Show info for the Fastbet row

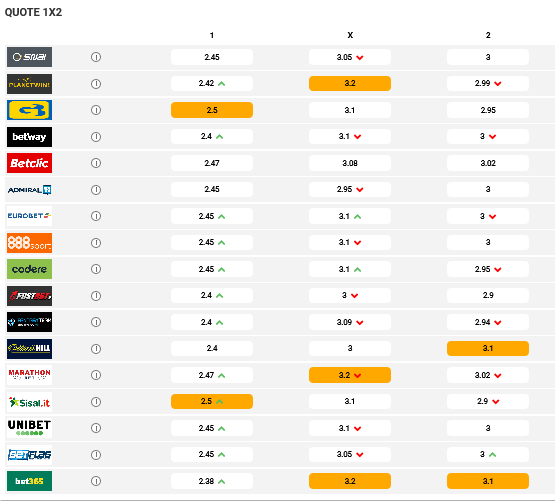[x=96, y=296]
